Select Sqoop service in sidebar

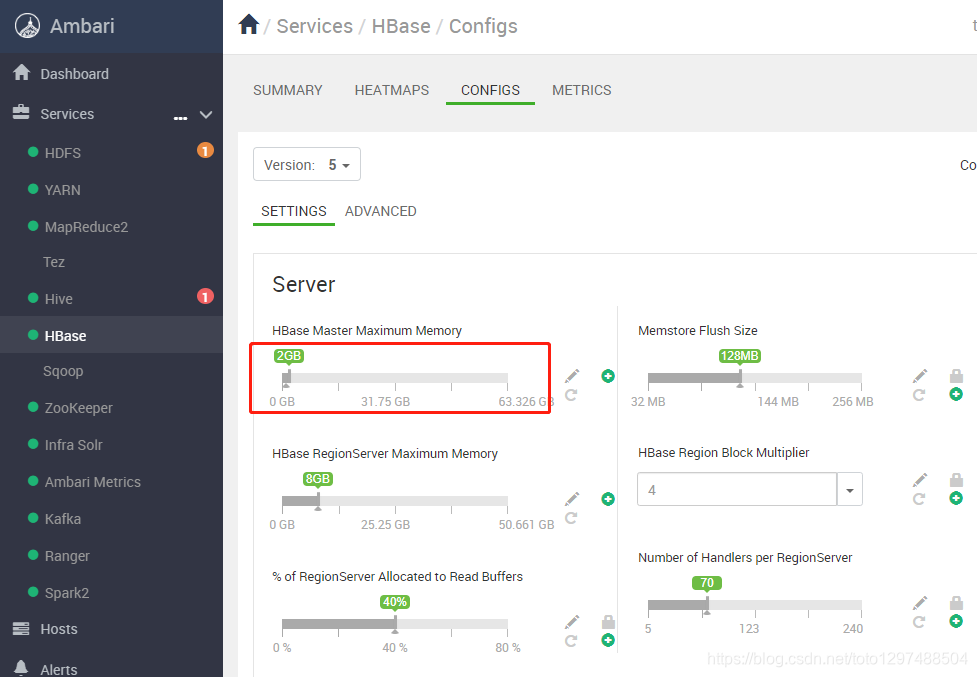63,372
